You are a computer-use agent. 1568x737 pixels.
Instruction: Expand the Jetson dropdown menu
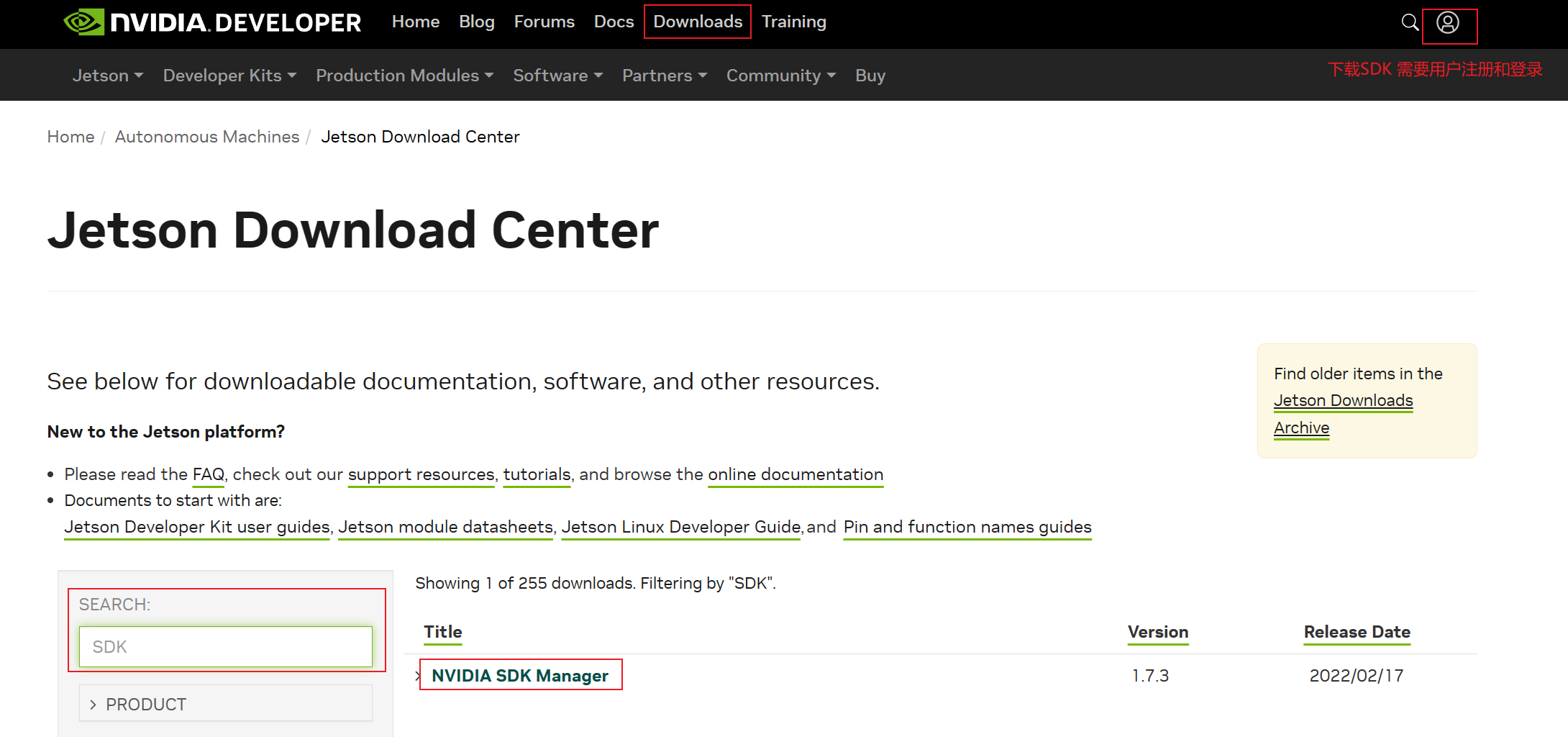coord(108,76)
